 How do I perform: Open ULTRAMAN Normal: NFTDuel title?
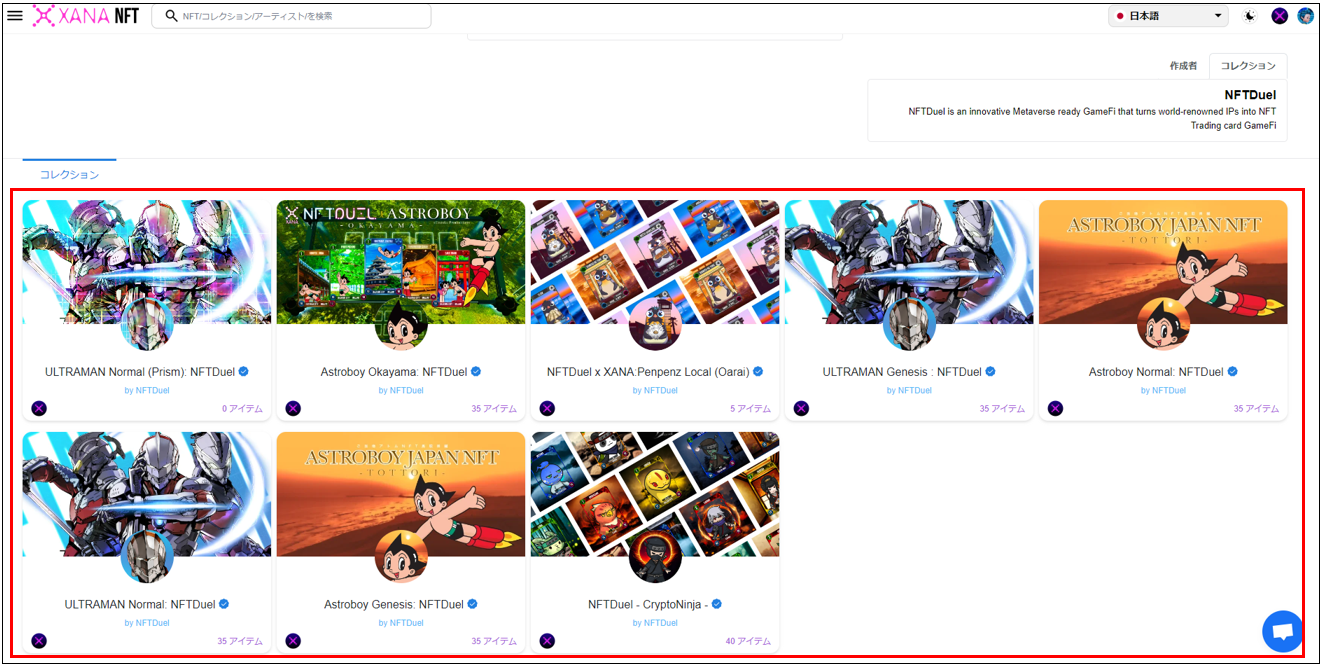coord(140,604)
